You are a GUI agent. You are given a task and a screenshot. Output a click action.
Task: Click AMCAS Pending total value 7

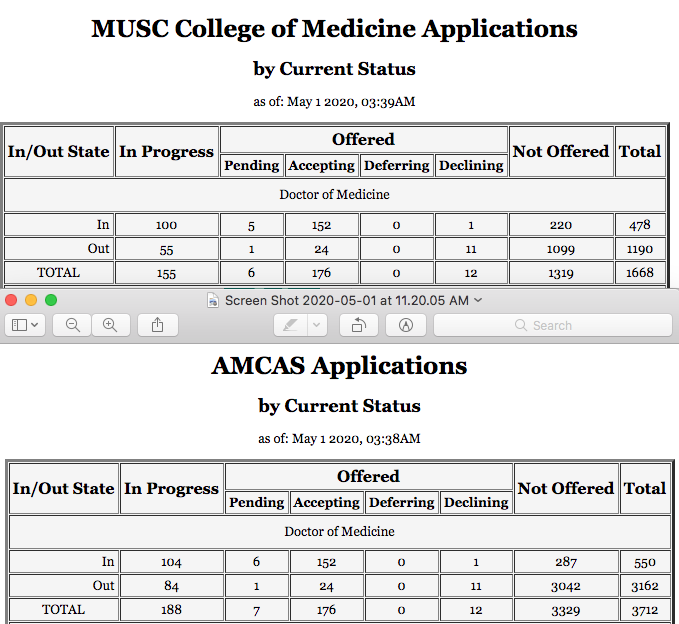(x=256, y=610)
